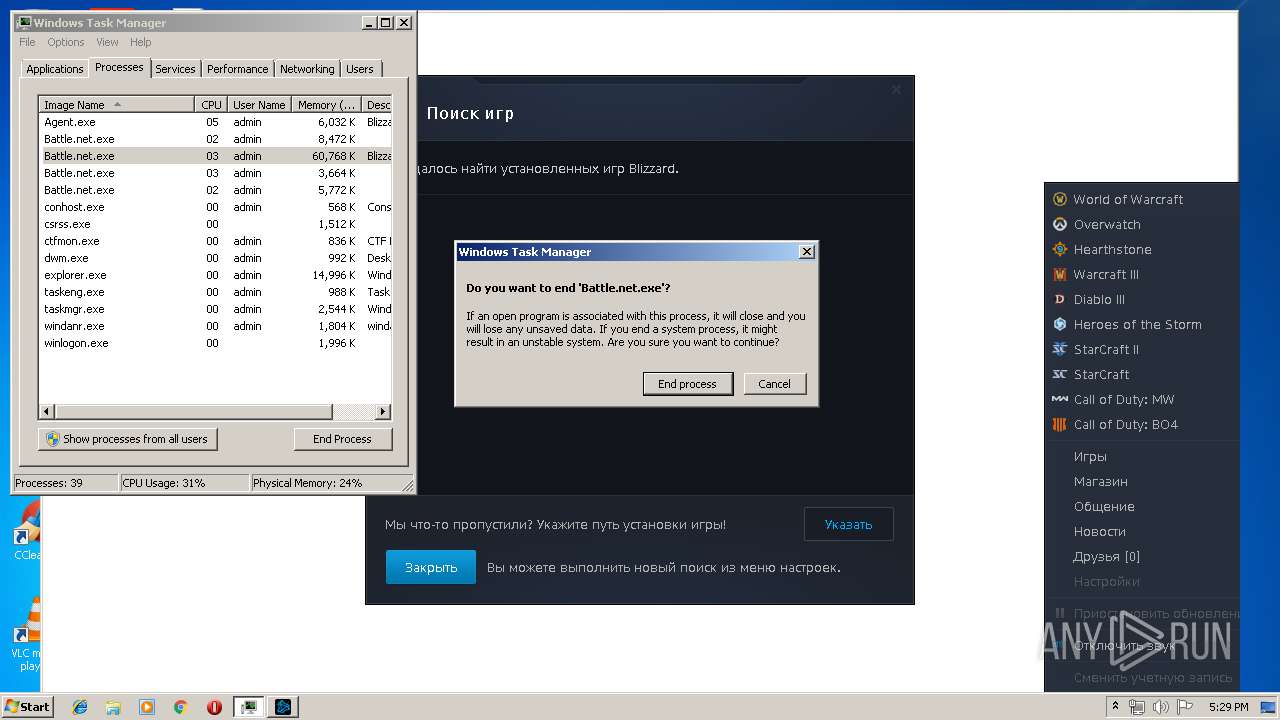Open Opera browser from taskbar

coord(214,707)
